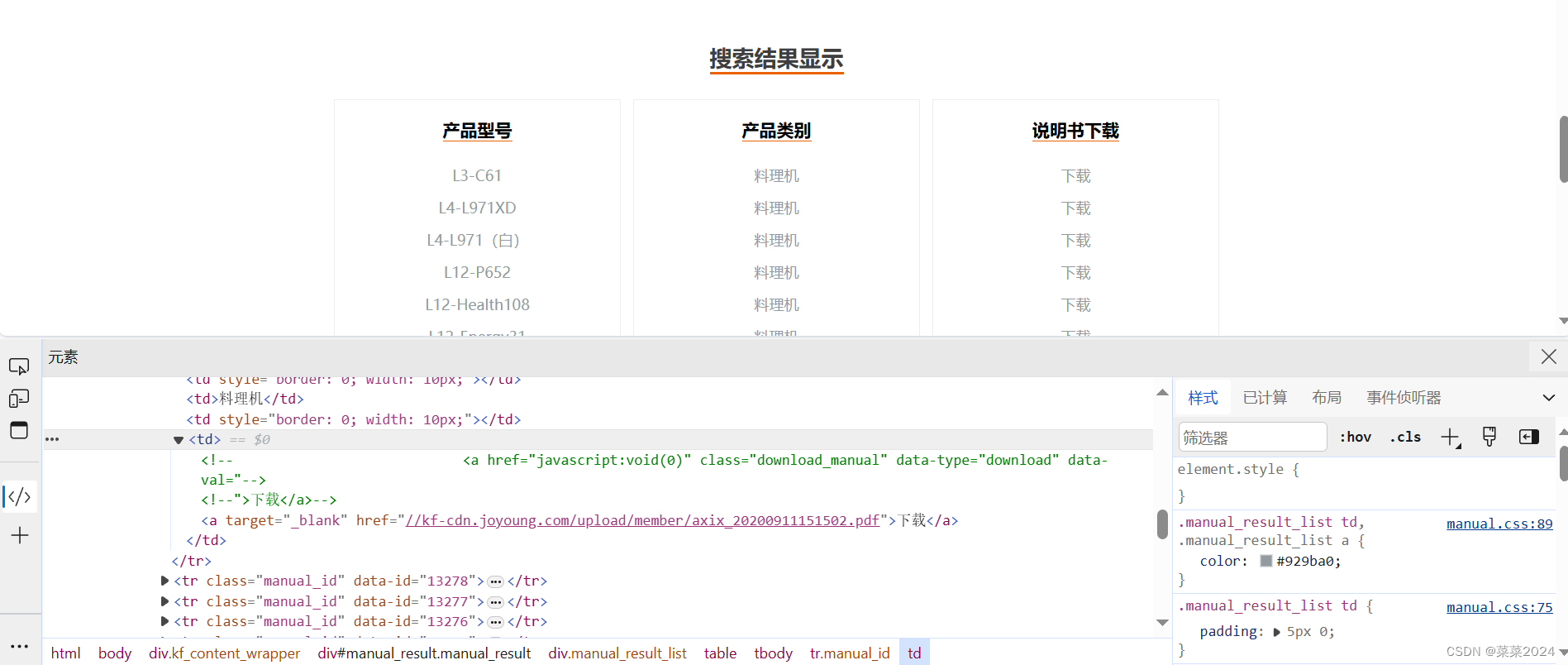Click the L3-C61 model text
Viewport: 1568px width, 665px height.
[x=477, y=175]
